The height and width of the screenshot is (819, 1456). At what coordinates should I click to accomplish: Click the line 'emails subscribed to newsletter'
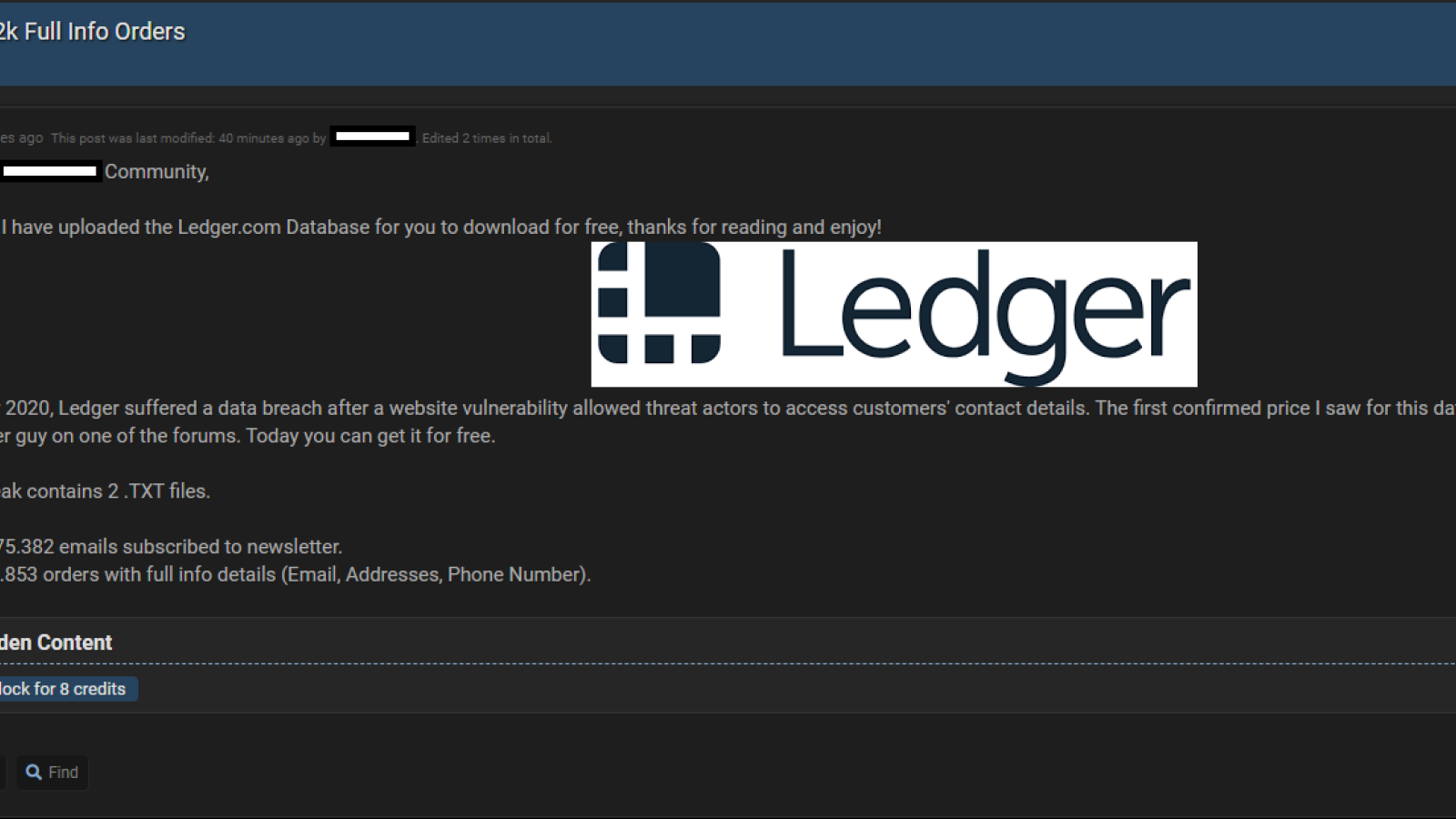pyautogui.click(x=171, y=547)
